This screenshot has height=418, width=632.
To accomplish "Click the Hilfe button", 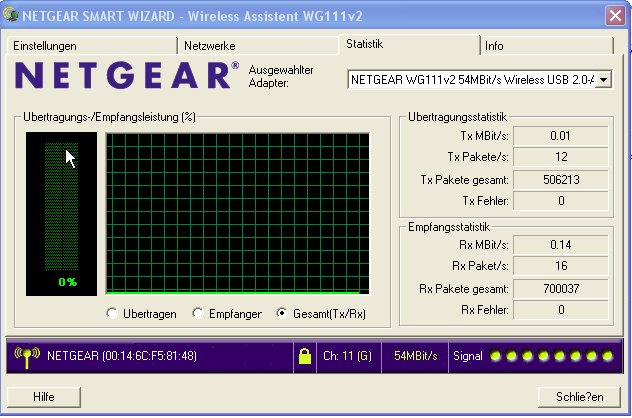I will click(x=44, y=397).
